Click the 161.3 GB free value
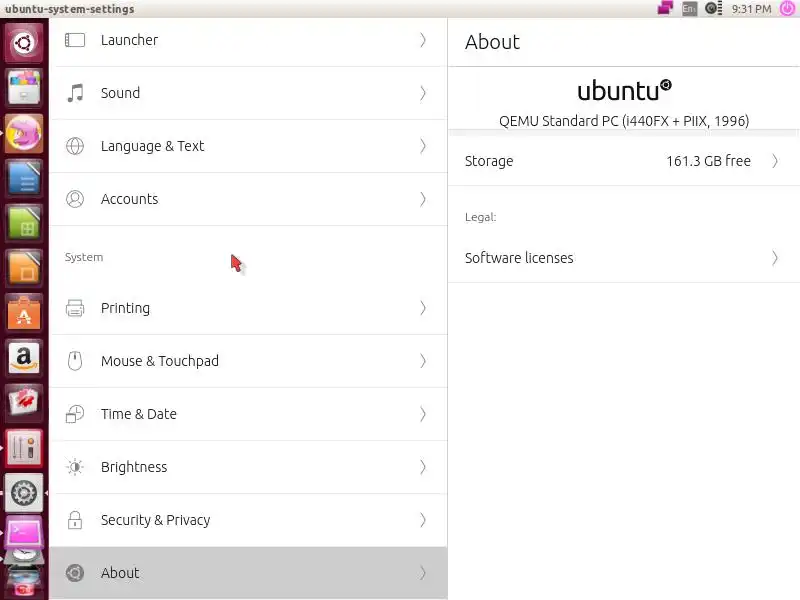This screenshot has height=600, width=800. (708, 161)
